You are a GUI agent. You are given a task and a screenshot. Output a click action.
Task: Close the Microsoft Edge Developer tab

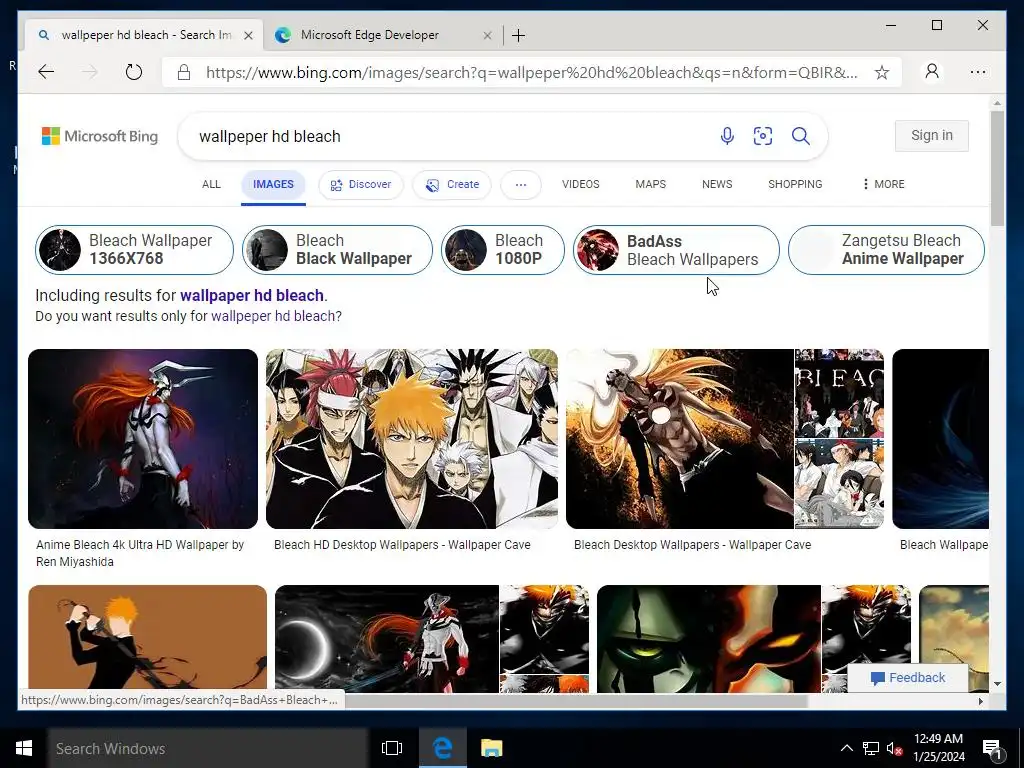click(x=487, y=35)
